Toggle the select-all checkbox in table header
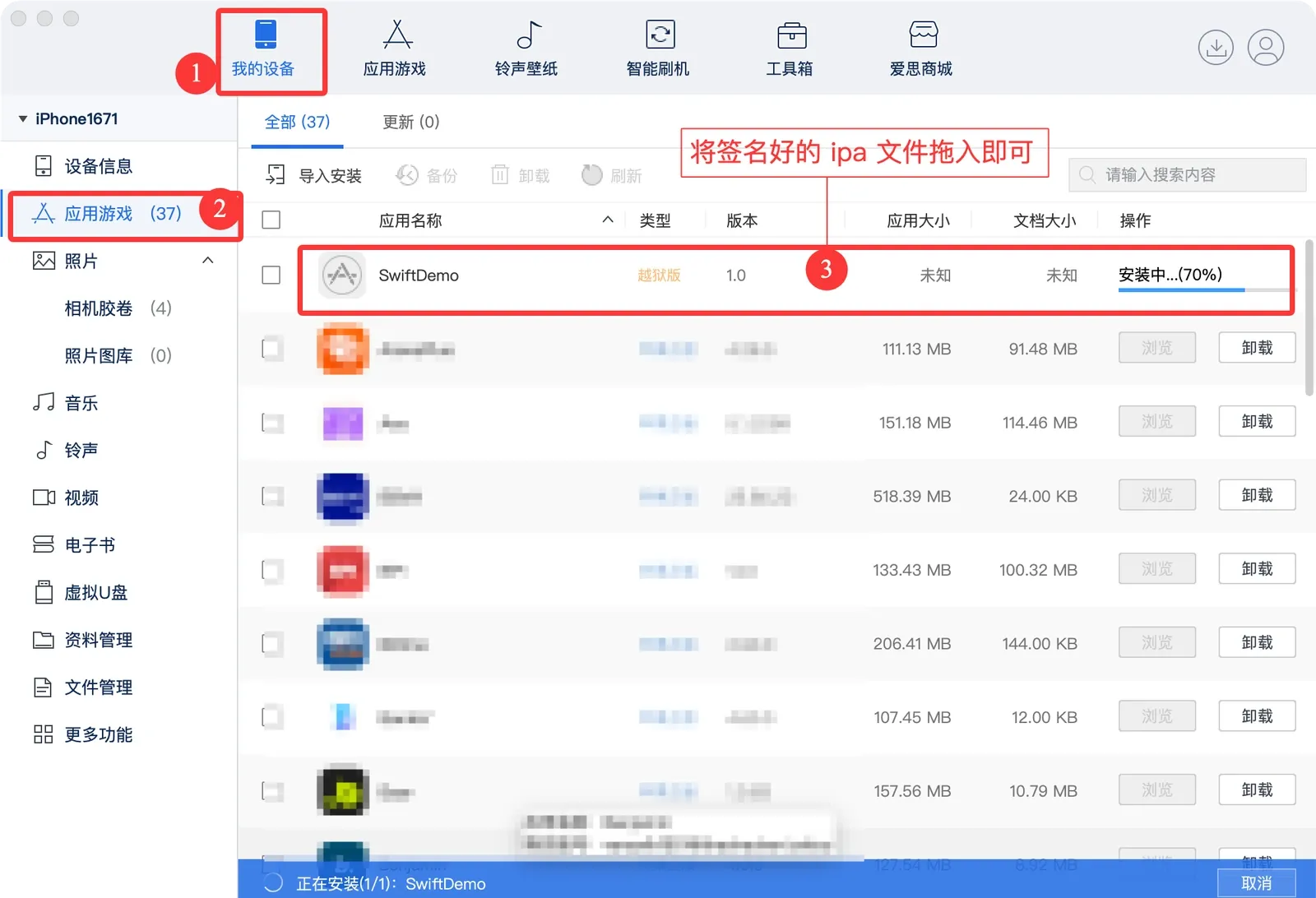Viewport: 1316px width, 898px height. tap(271, 220)
